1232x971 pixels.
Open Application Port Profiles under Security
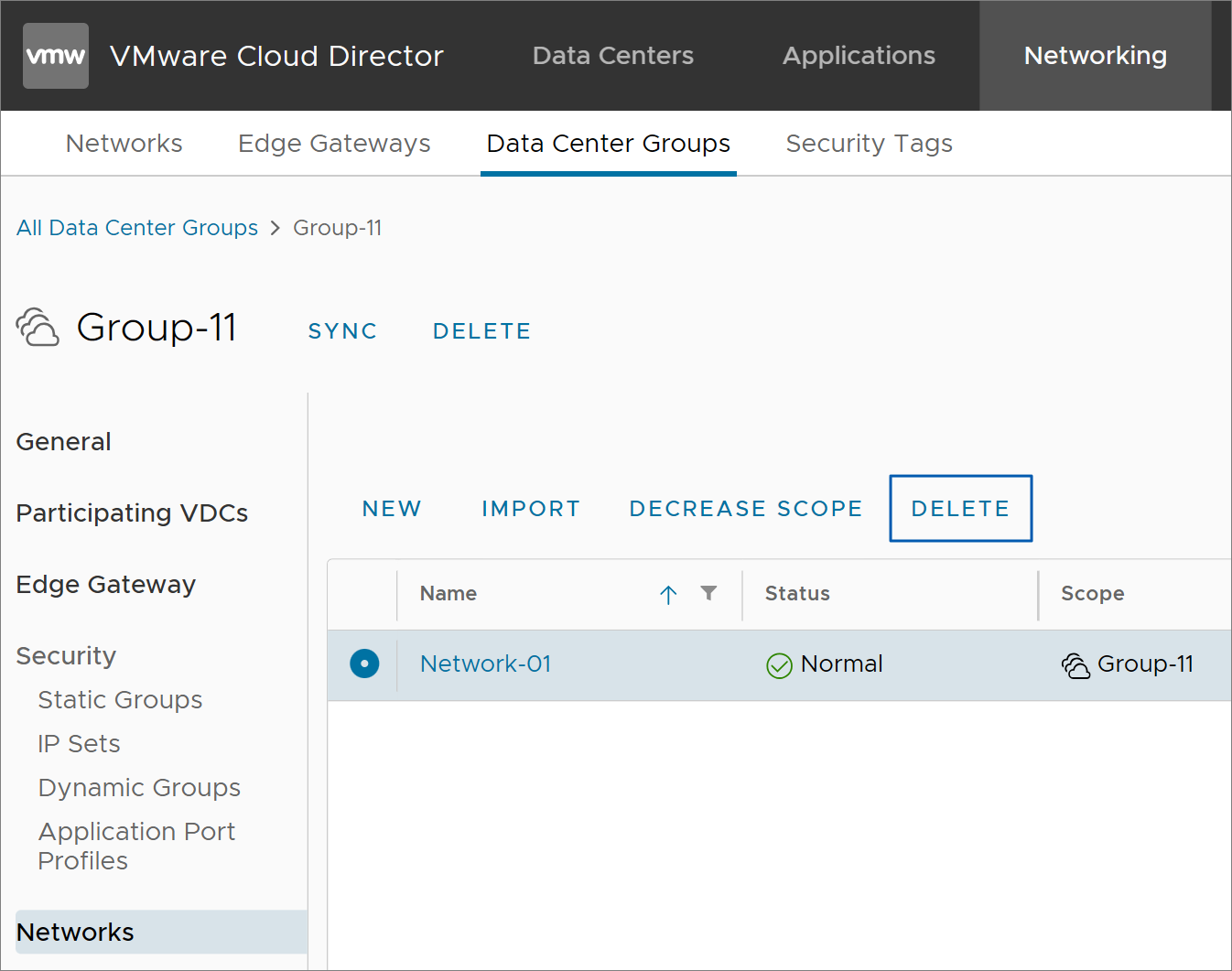[137, 847]
